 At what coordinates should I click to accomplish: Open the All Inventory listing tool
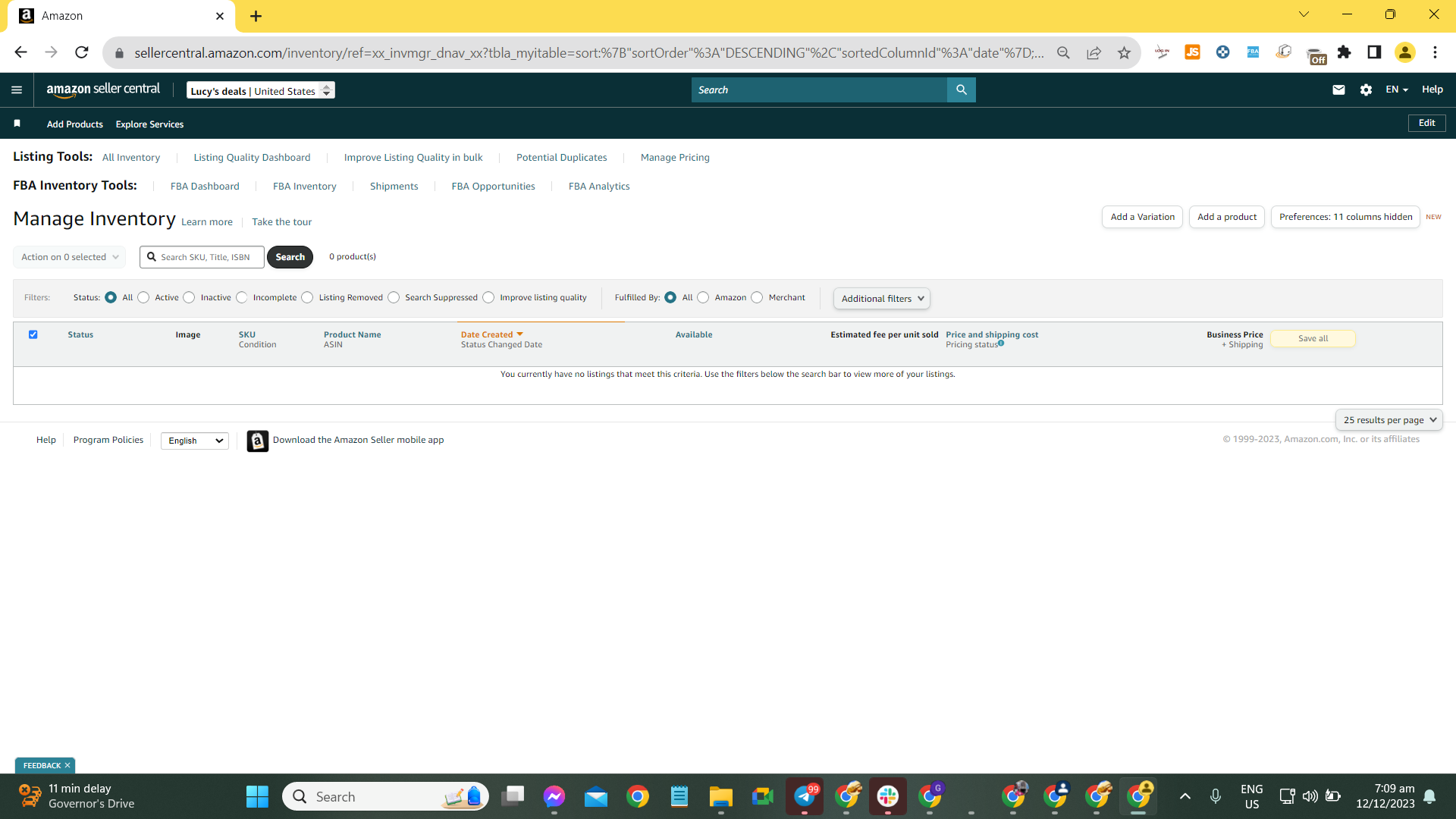(x=131, y=158)
